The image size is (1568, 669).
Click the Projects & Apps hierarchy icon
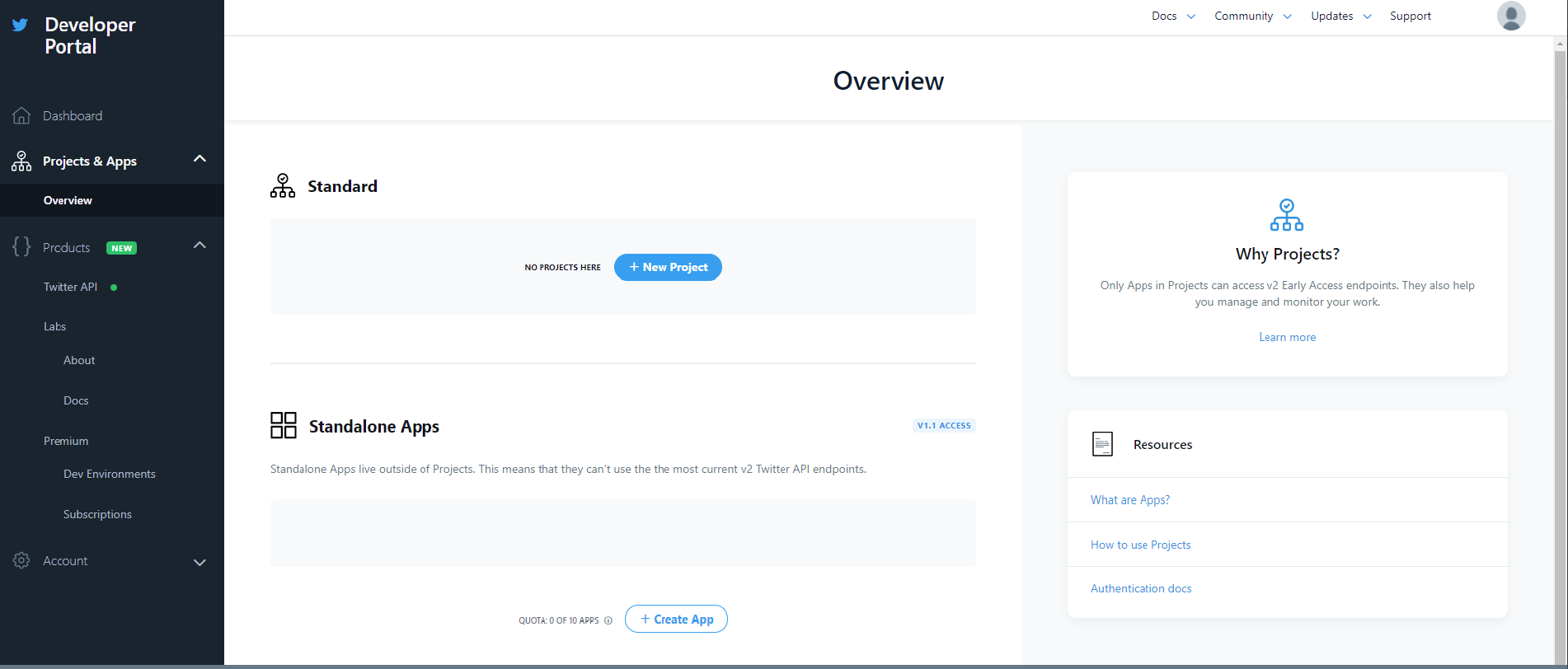21,161
